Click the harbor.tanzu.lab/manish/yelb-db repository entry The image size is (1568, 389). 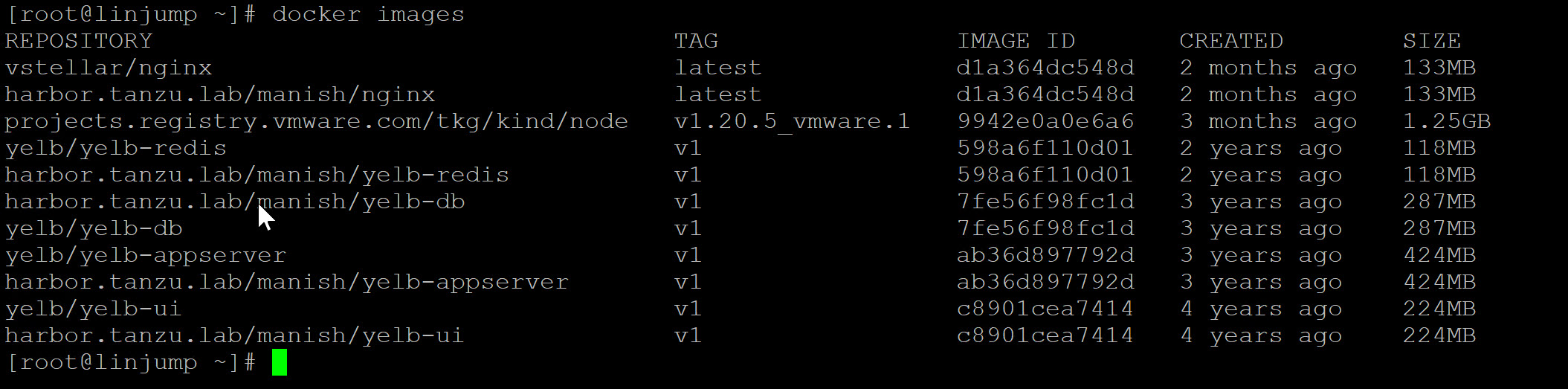coord(235,202)
